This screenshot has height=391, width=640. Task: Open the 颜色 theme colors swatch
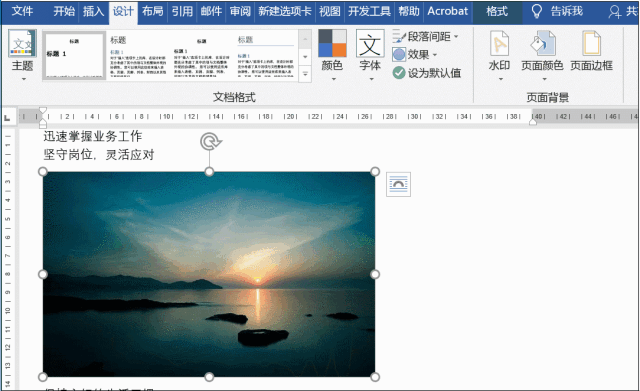[332, 43]
